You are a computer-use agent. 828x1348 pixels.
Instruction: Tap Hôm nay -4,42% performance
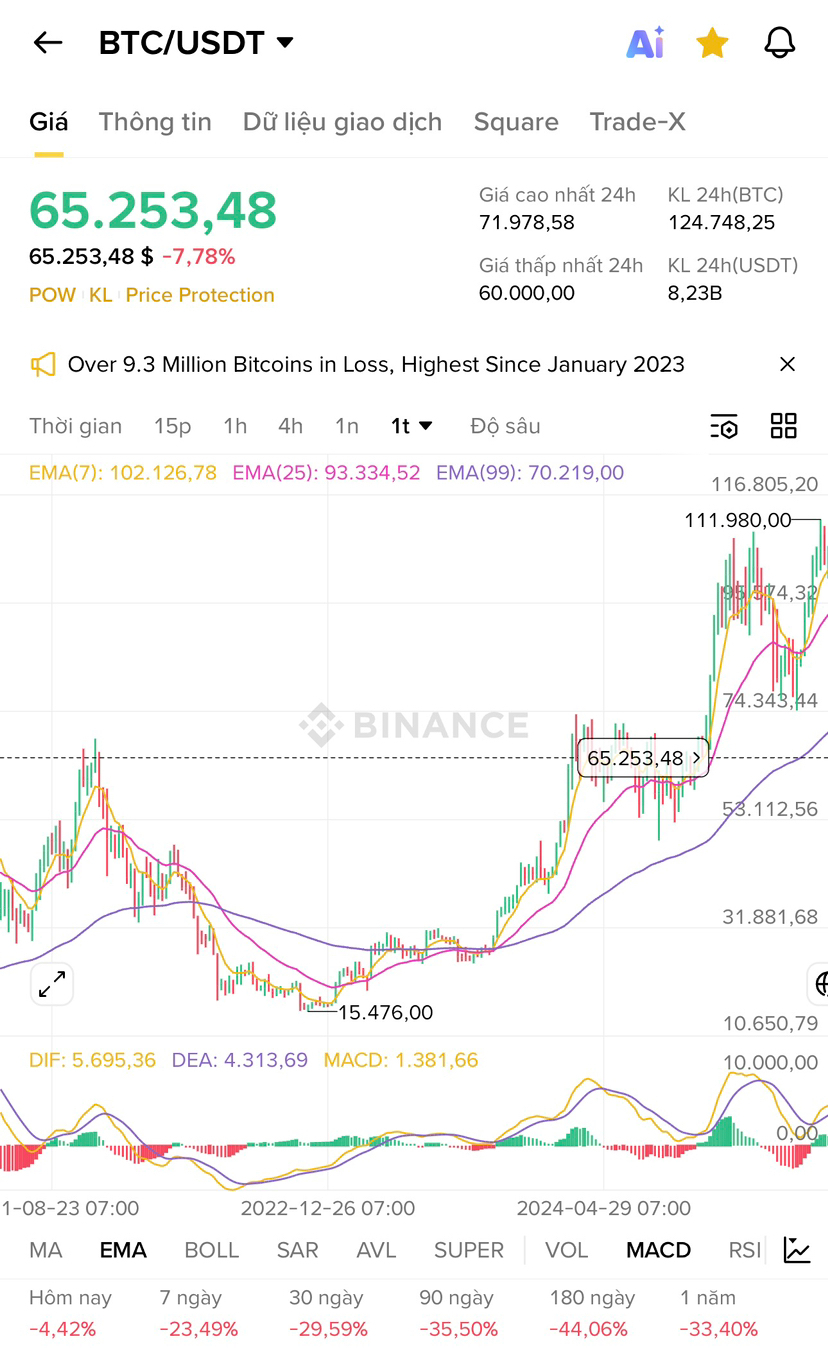pyautogui.click(x=70, y=1313)
